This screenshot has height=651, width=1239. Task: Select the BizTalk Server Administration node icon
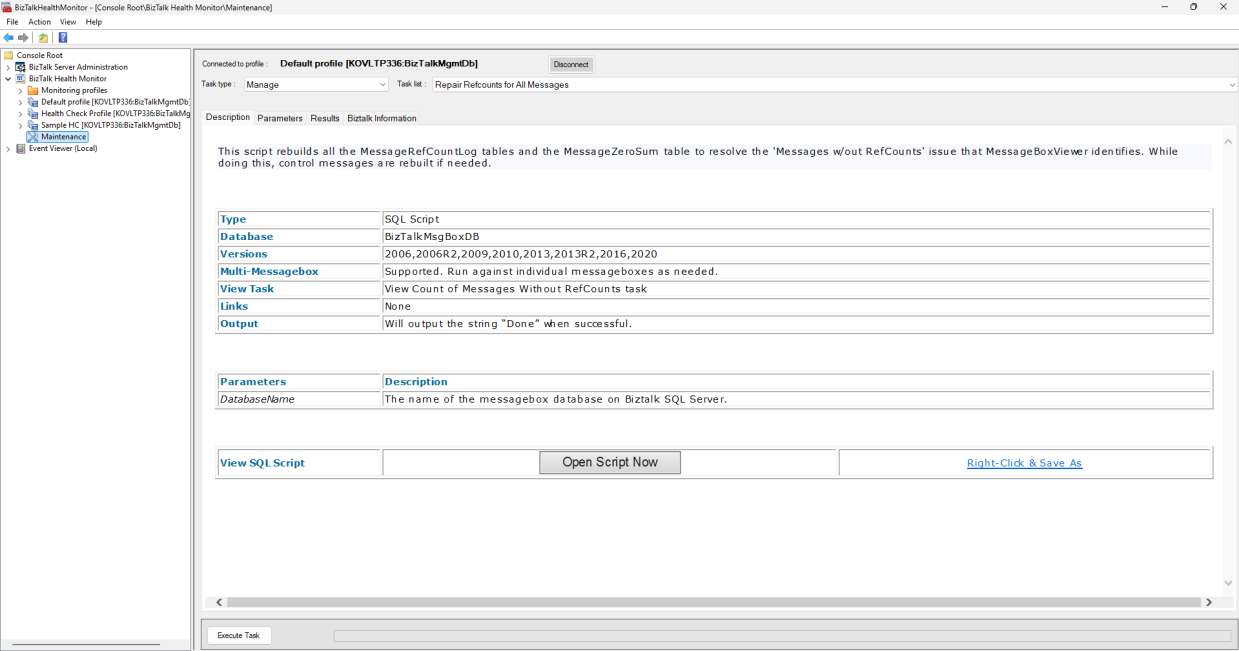21,67
